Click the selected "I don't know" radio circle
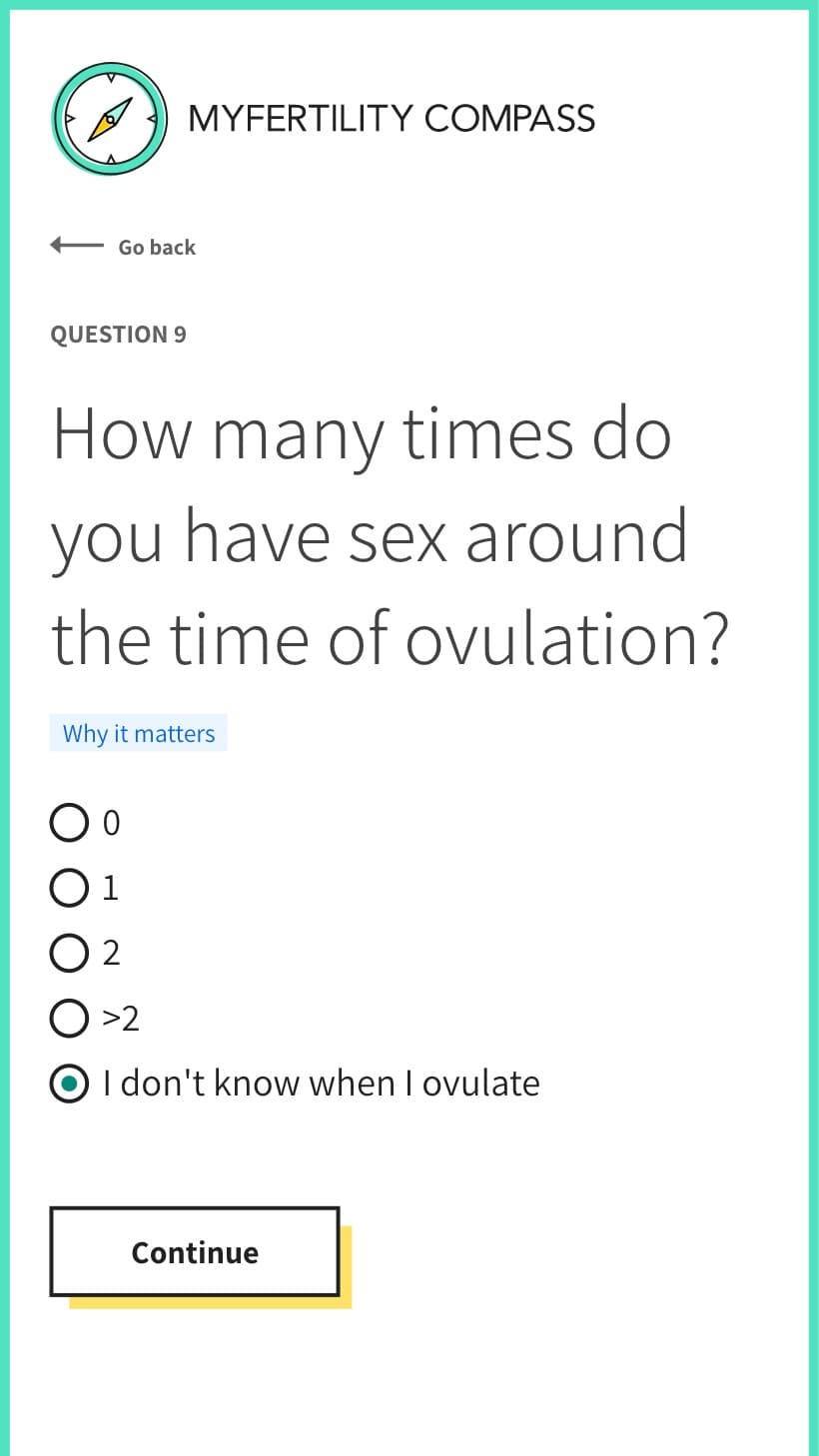 point(69,1084)
